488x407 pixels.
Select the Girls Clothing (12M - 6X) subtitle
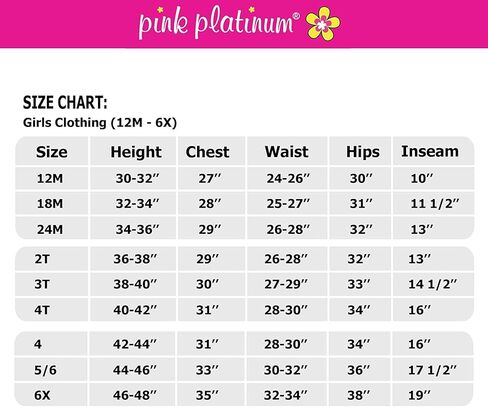pos(100,123)
